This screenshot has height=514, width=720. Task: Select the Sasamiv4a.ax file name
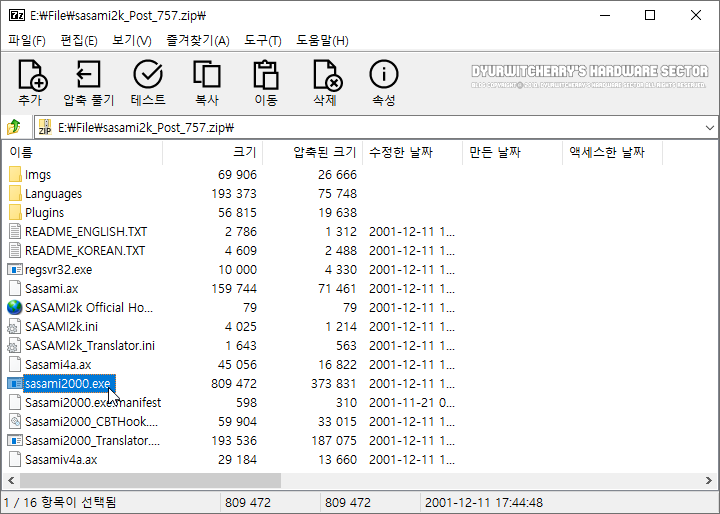click(61, 460)
